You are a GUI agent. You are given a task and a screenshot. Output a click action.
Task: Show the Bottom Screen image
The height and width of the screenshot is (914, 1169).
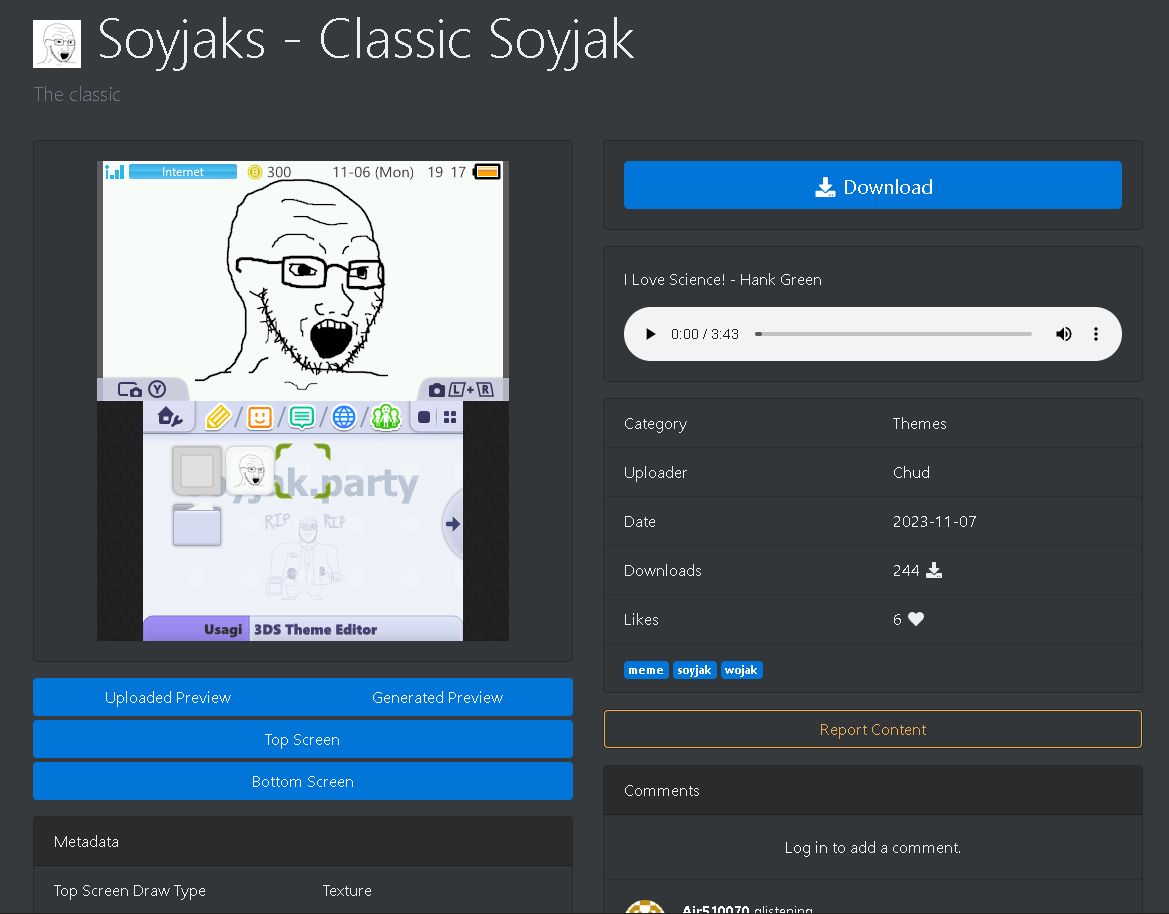pyautogui.click(x=302, y=781)
